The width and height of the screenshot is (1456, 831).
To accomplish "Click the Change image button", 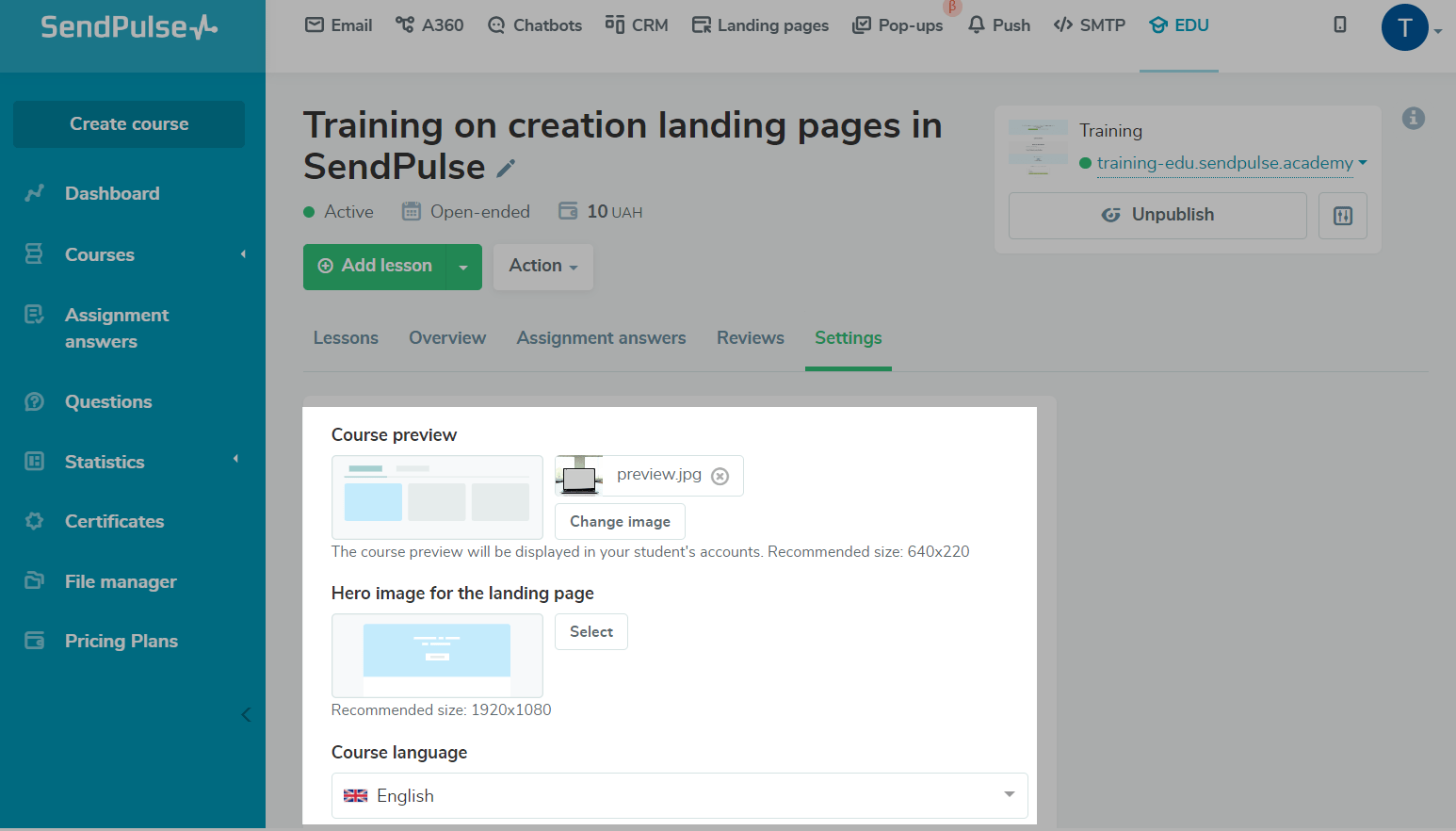I will (x=620, y=521).
